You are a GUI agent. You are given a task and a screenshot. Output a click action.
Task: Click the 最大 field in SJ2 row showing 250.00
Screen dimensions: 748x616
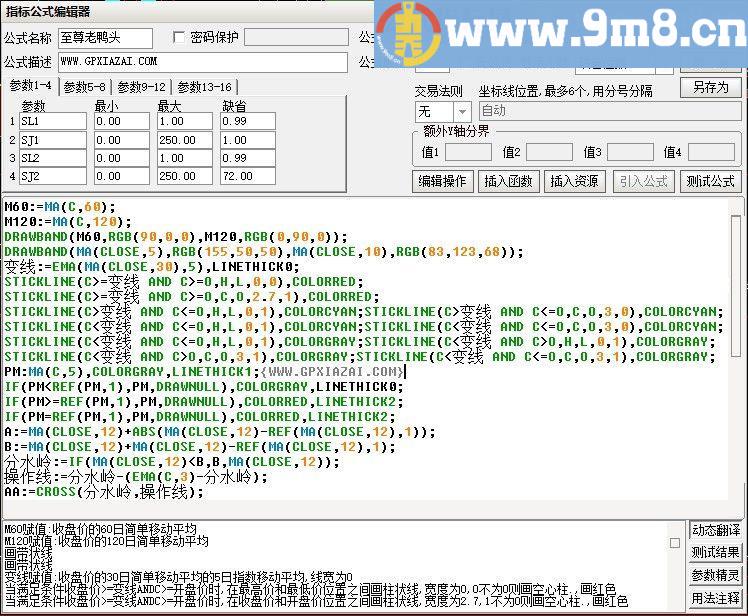pyautogui.click(x=185, y=176)
